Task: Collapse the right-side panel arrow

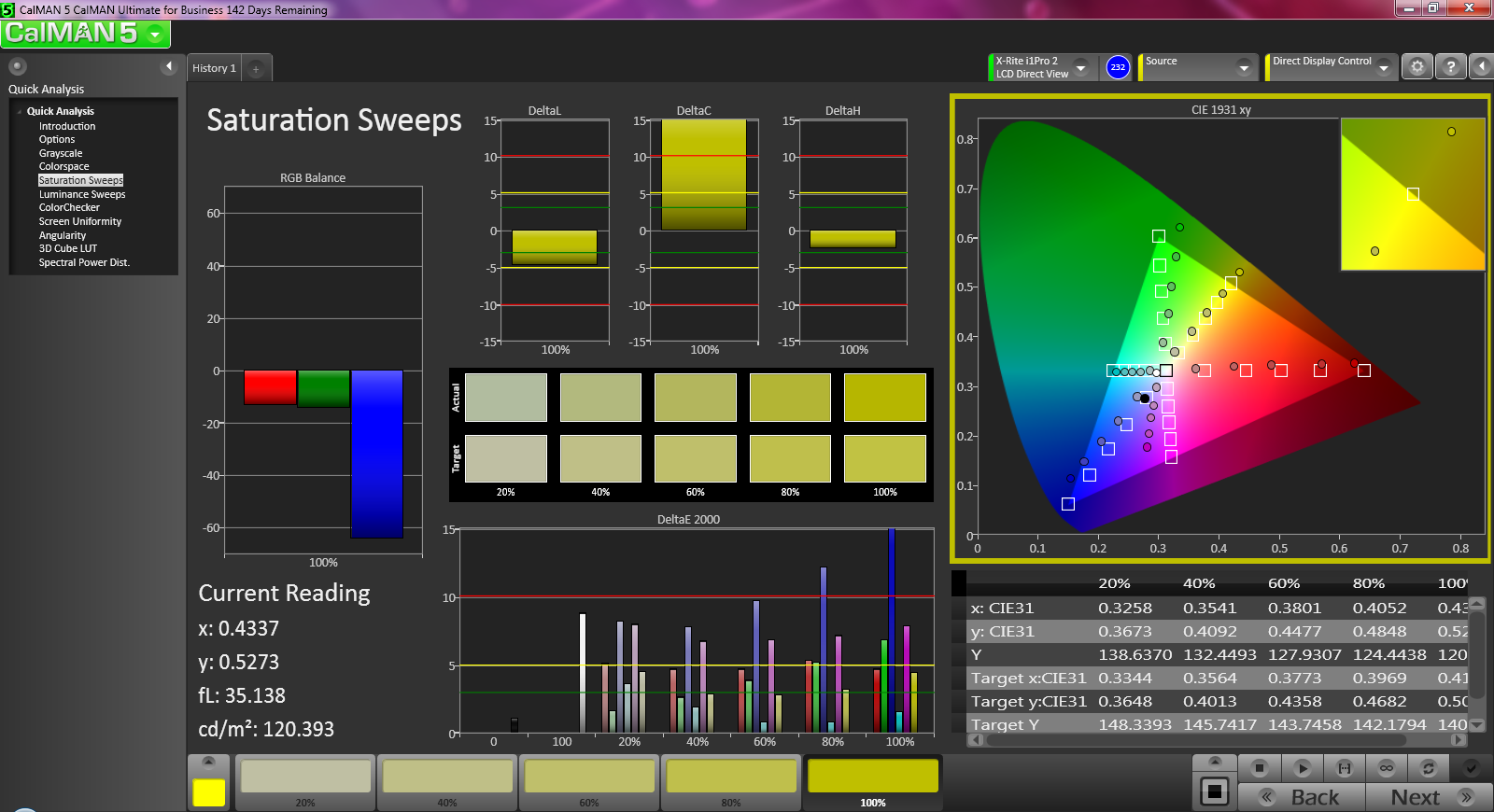Action: coord(1481,67)
